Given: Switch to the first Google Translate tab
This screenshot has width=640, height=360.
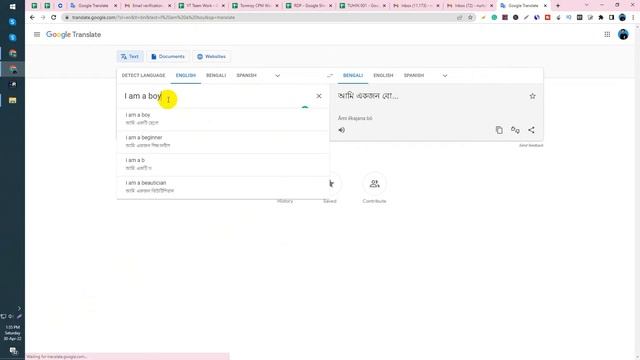Looking at the screenshot, I should 93,6.
